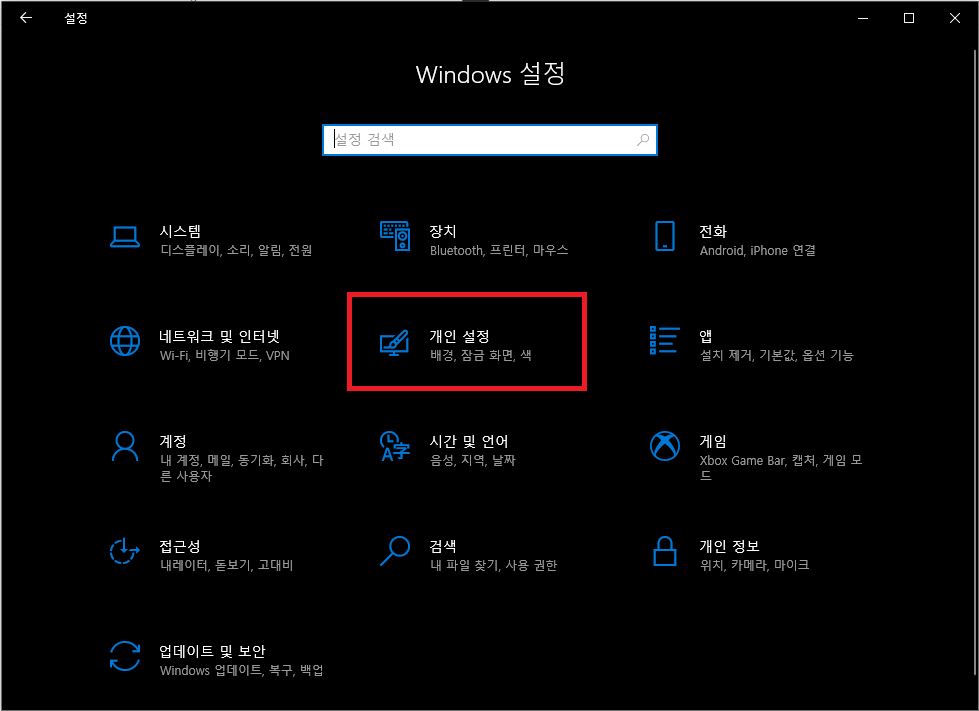Open the 개인 정보 settings title
The image size is (979, 711).
pyautogui.click(x=729, y=546)
